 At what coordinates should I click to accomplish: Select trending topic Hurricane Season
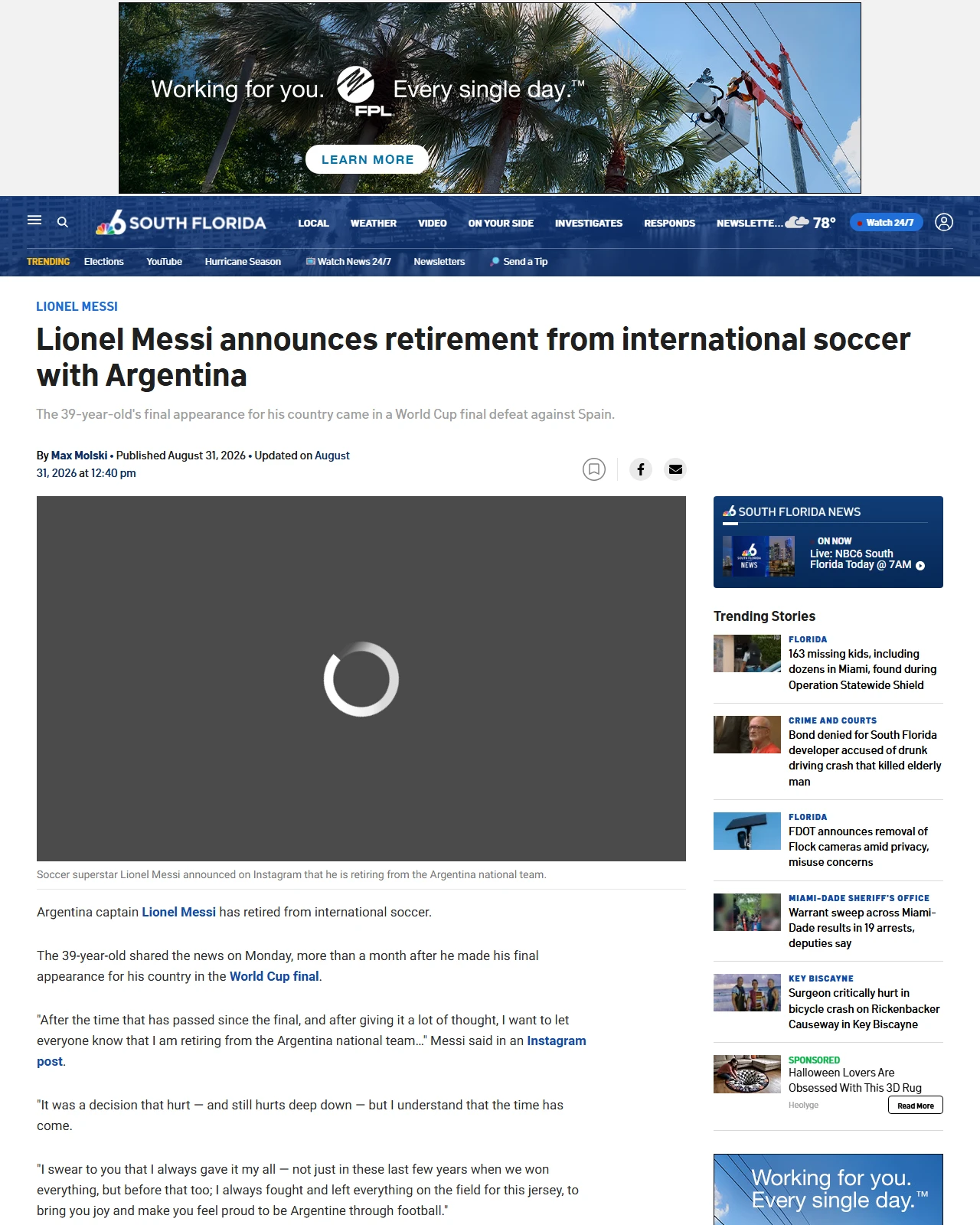click(243, 262)
